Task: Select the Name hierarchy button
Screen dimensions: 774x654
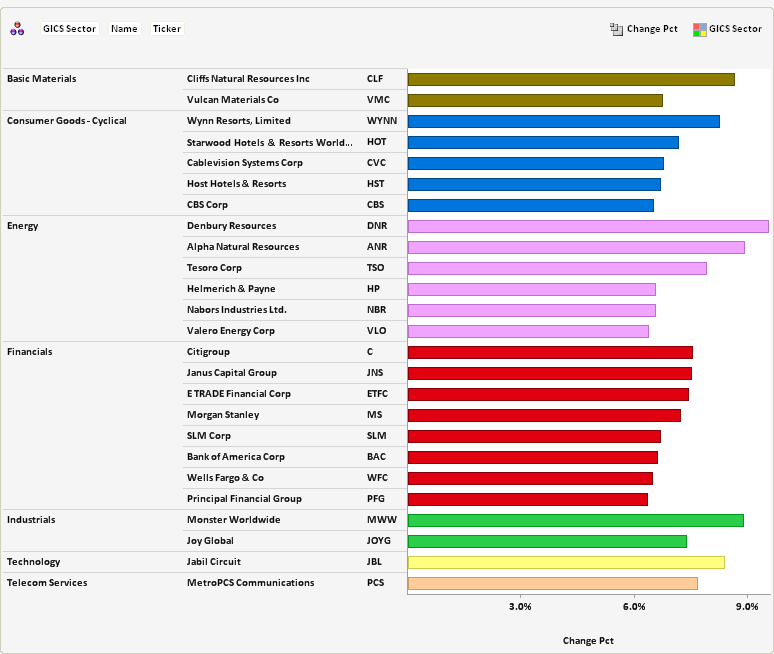Action: [124, 29]
